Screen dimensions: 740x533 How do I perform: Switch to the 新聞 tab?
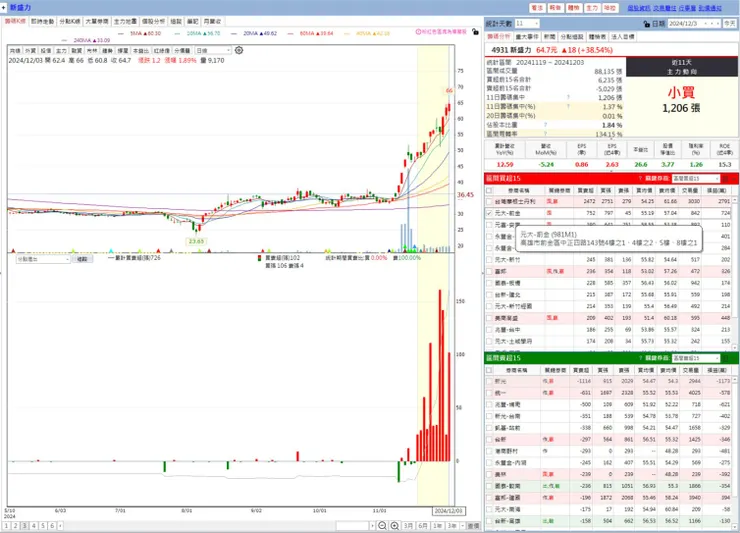(549, 37)
